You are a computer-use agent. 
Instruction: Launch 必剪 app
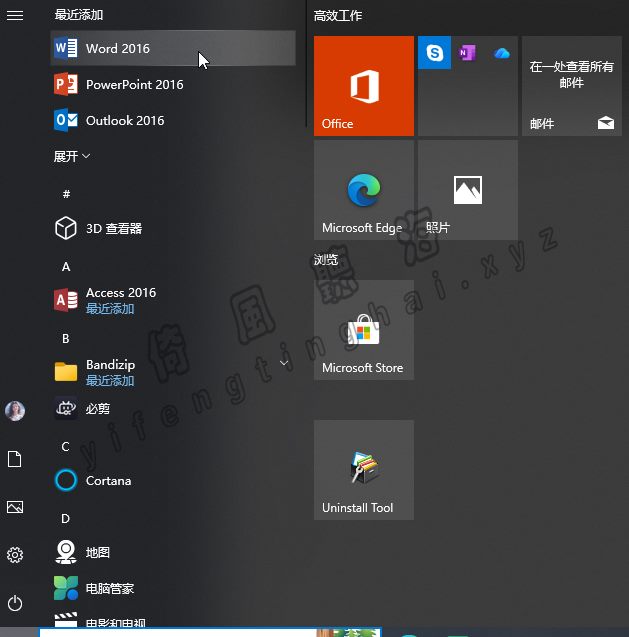[x=173, y=408]
